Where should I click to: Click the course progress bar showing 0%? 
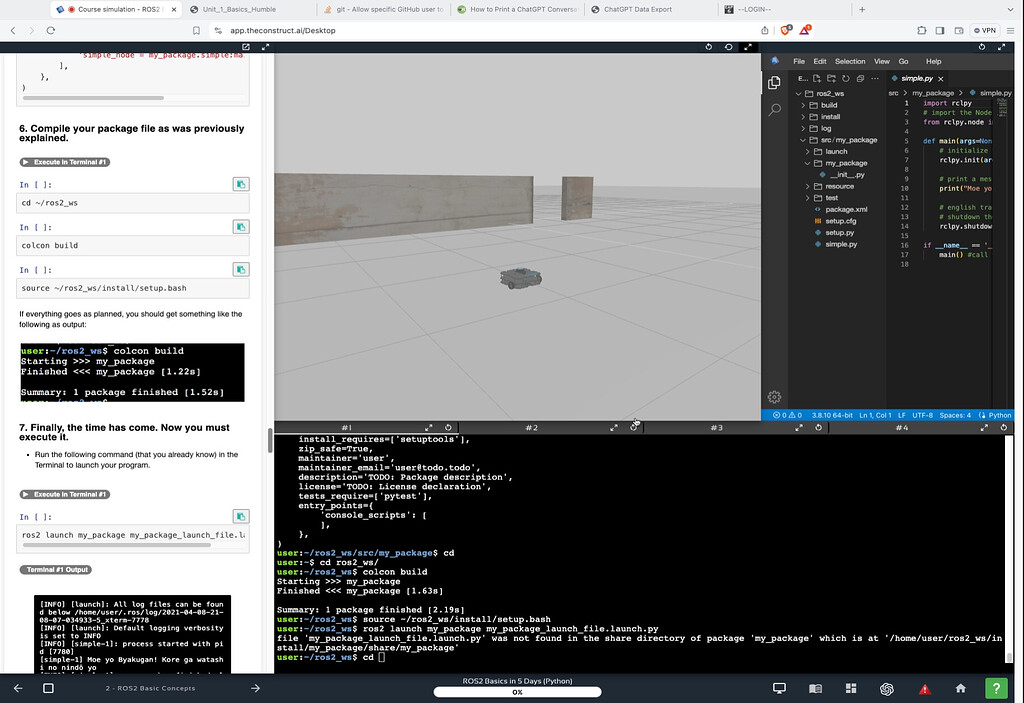coord(517,692)
